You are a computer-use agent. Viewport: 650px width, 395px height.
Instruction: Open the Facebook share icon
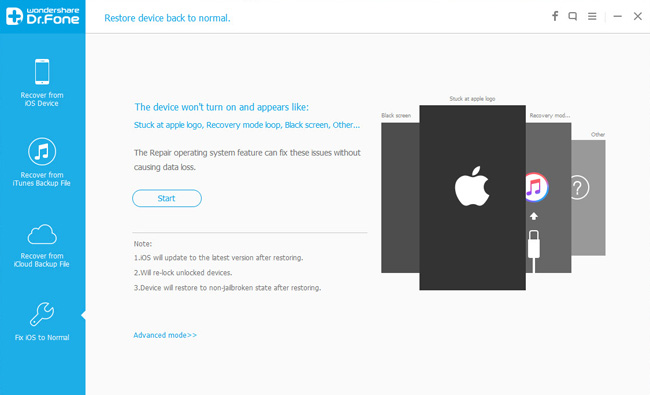[x=555, y=16]
